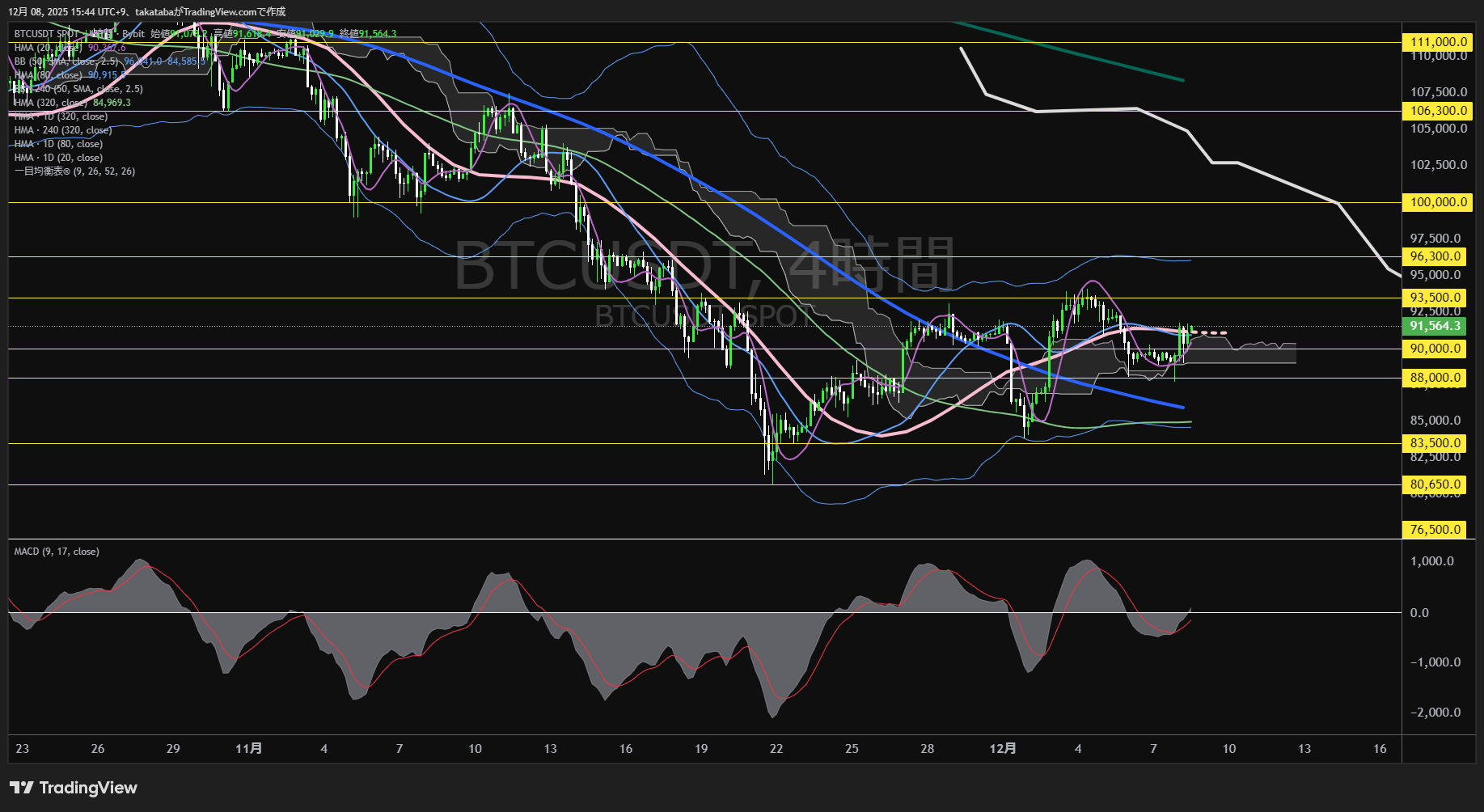This screenshot has width=1484, height=812.
Task: Click the yellow 100,000.0 price level label
Action: tap(1437, 202)
